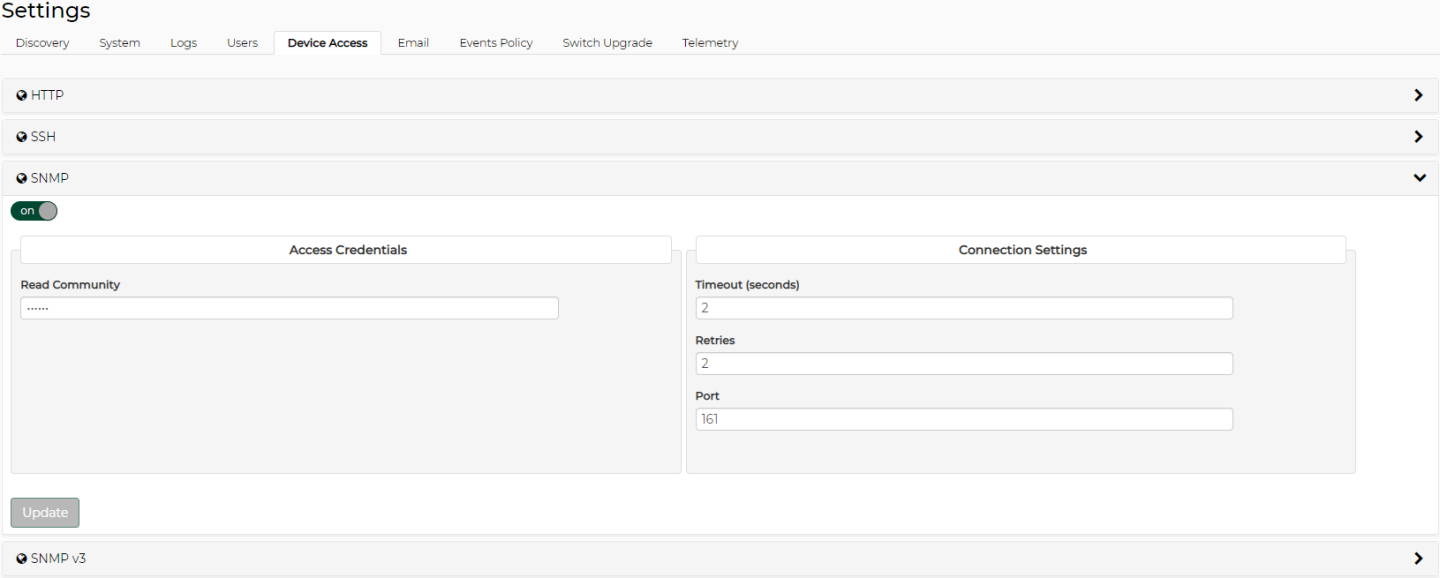This screenshot has height=578, width=1440.
Task: Go to the Logs tab
Action: 183,43
